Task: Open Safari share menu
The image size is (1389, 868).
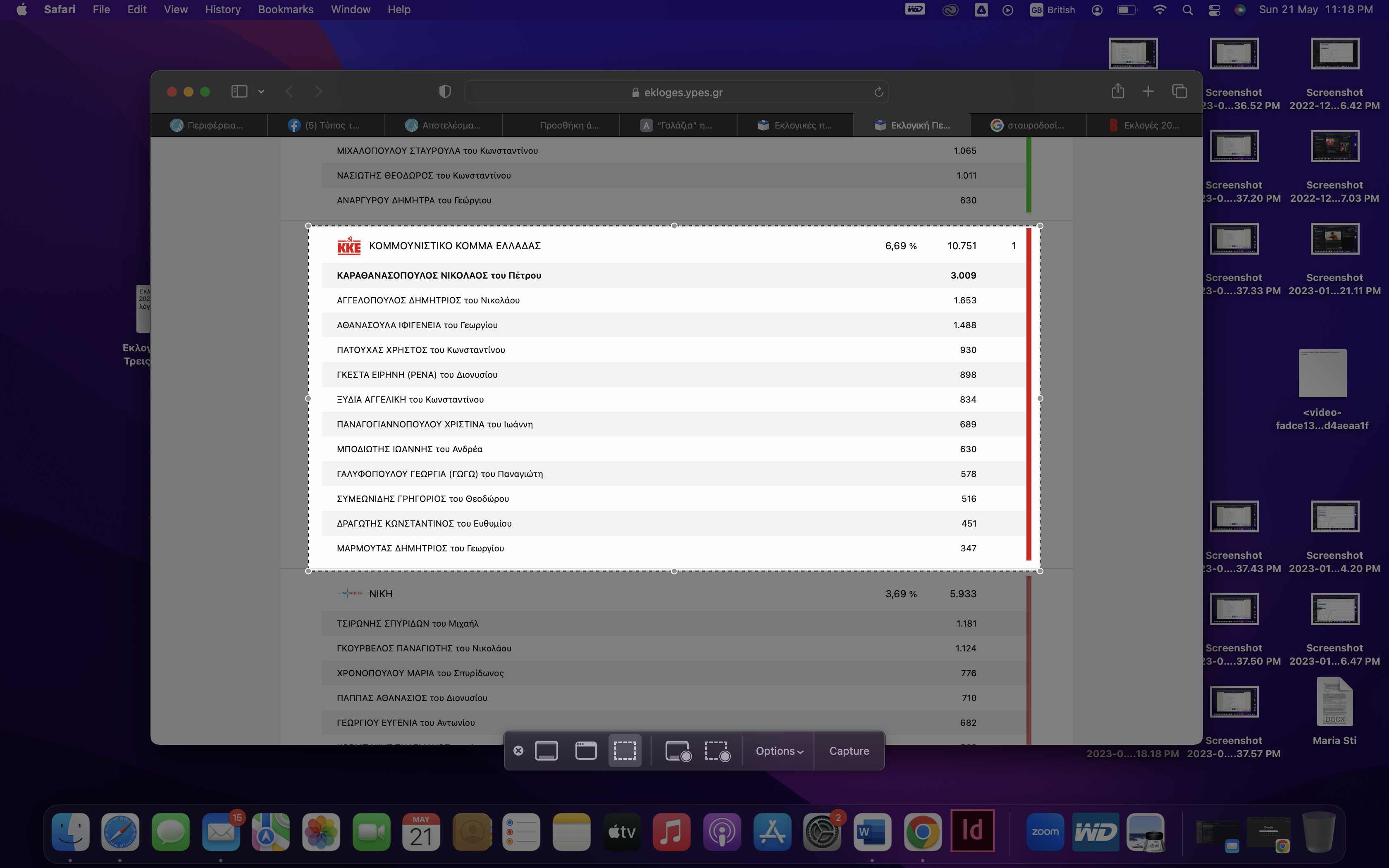Action: point(1117,91)
